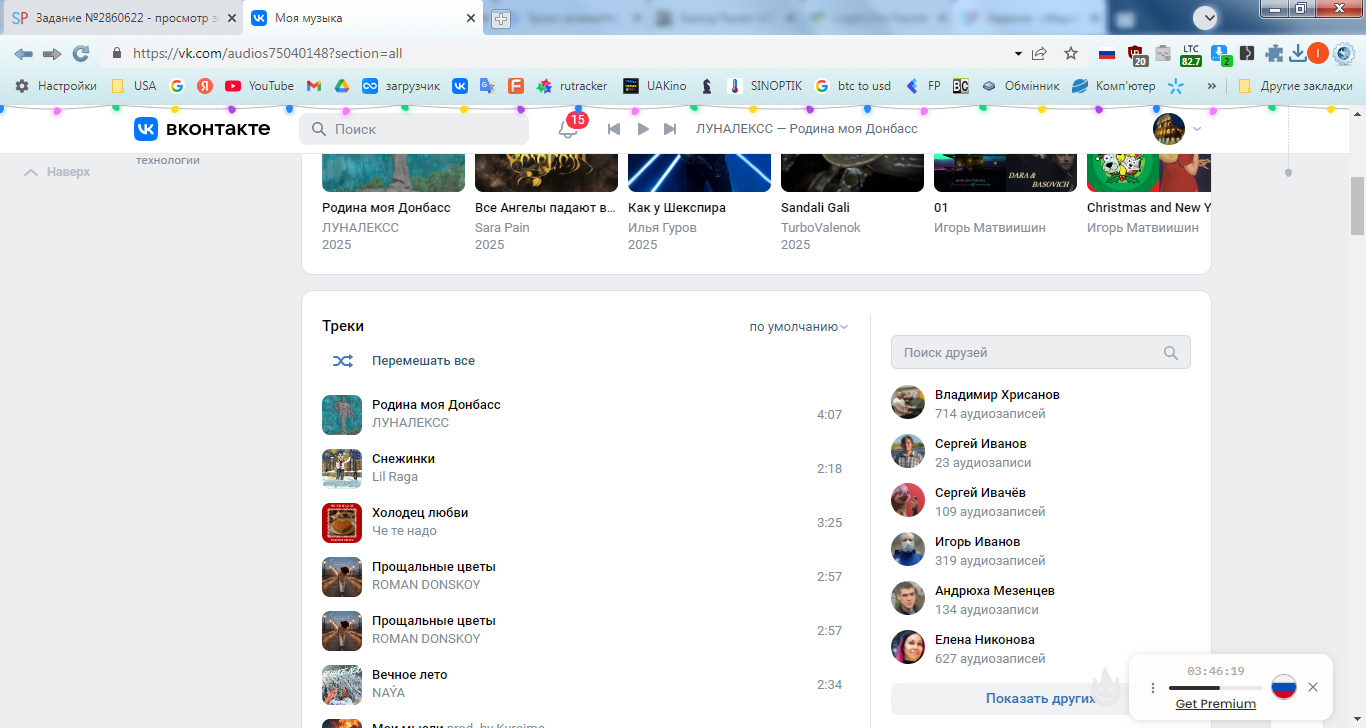This screenshot has height=728, width=1366.
Task: Open Обмінник bookmark
Action: [x=1020, y=86]
